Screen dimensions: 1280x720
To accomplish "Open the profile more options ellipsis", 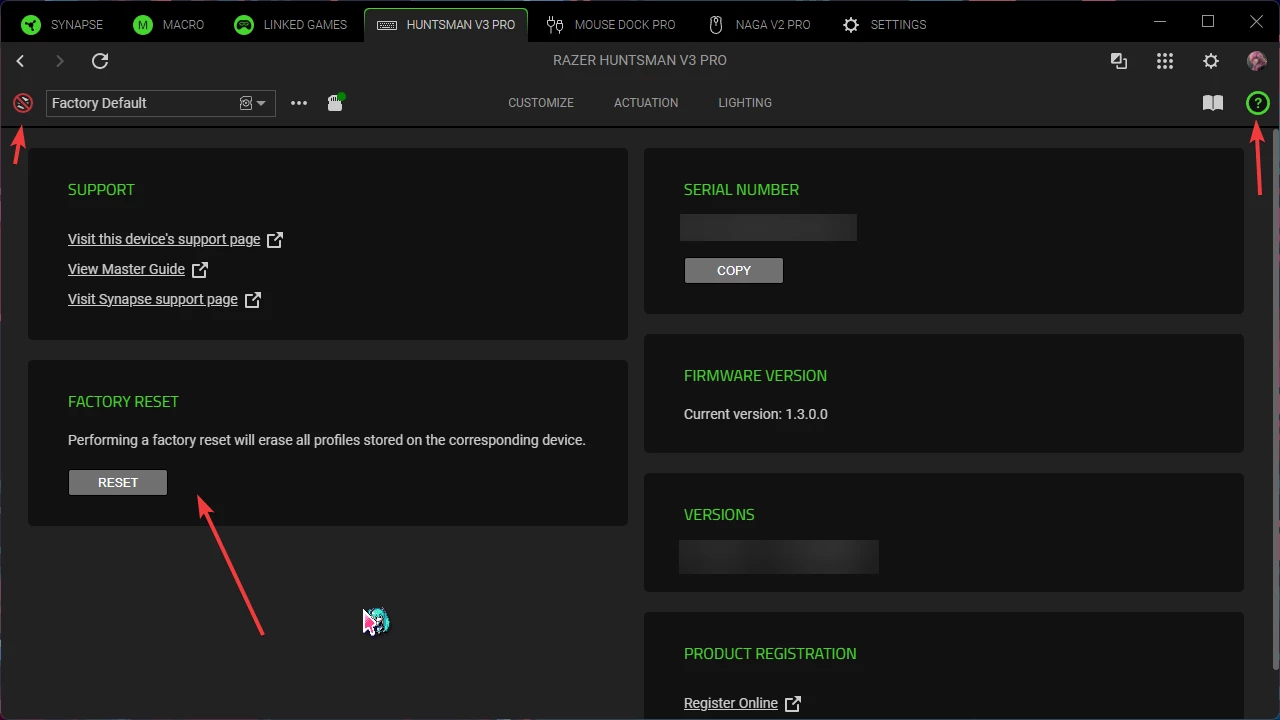I will (x=299, y=103).
